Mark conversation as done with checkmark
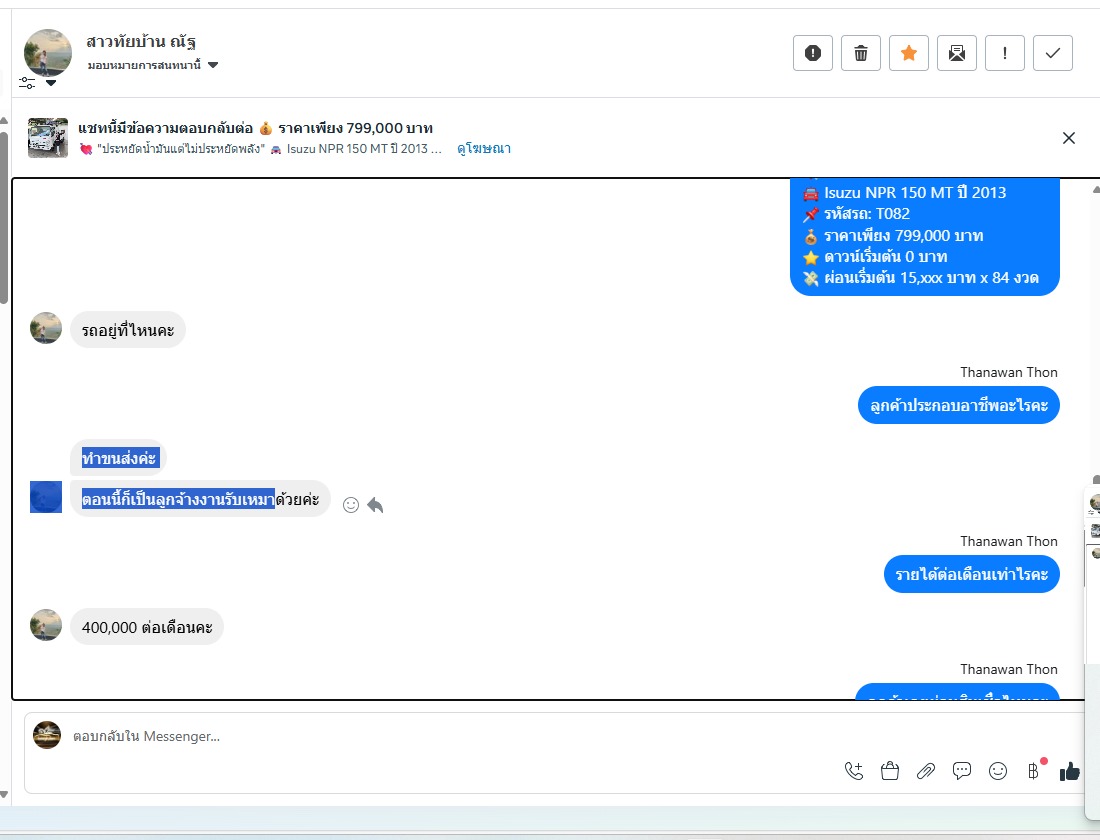This screenshot has height=840, width=1100. click(x=1053, y=53)
